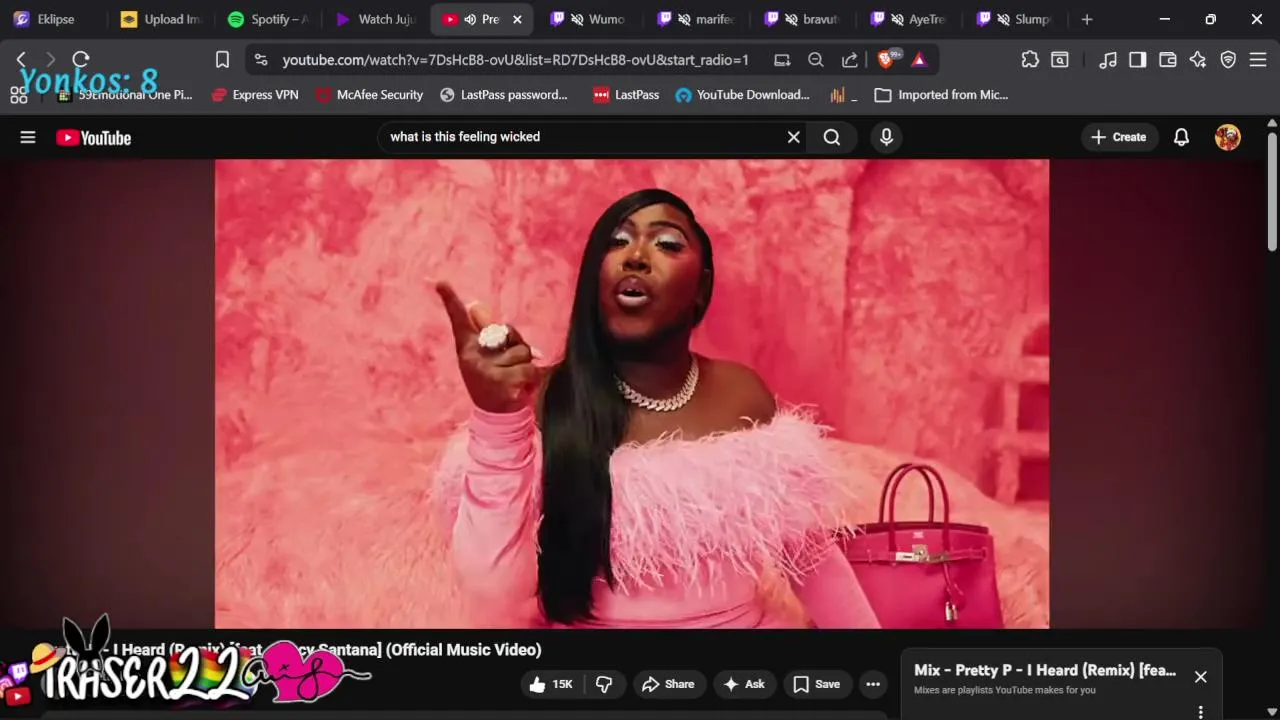1280x720 pixels.
Task: Open more actions three-dot button
Action: click(x=873, y=684)
